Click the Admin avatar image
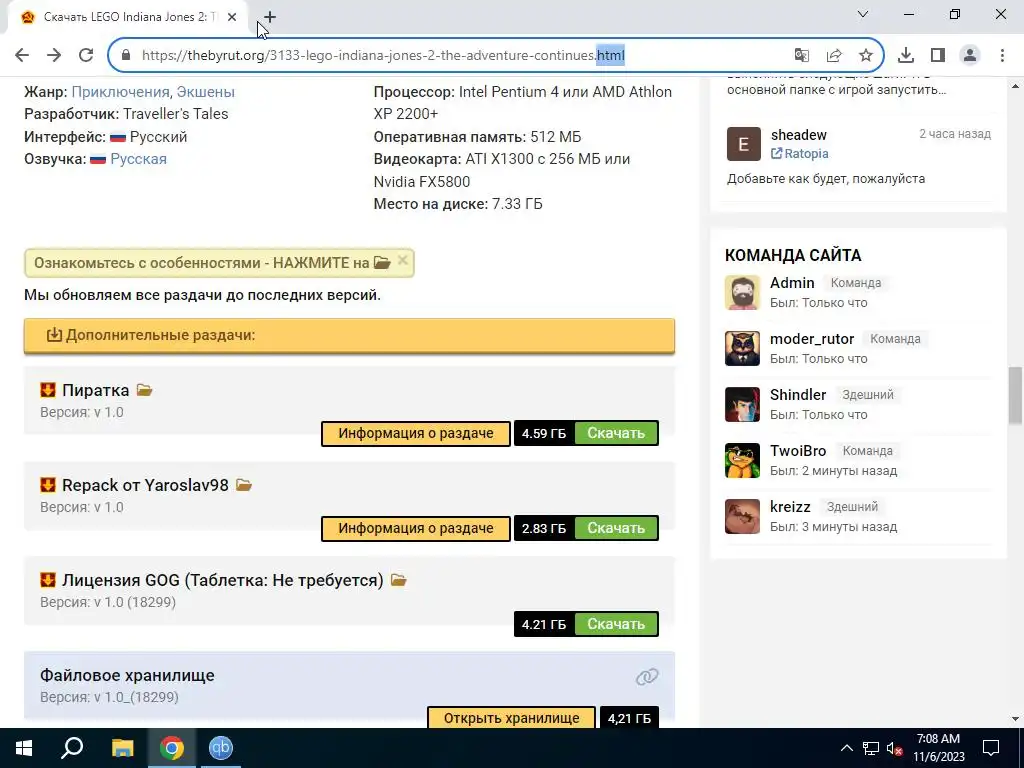 743,292
